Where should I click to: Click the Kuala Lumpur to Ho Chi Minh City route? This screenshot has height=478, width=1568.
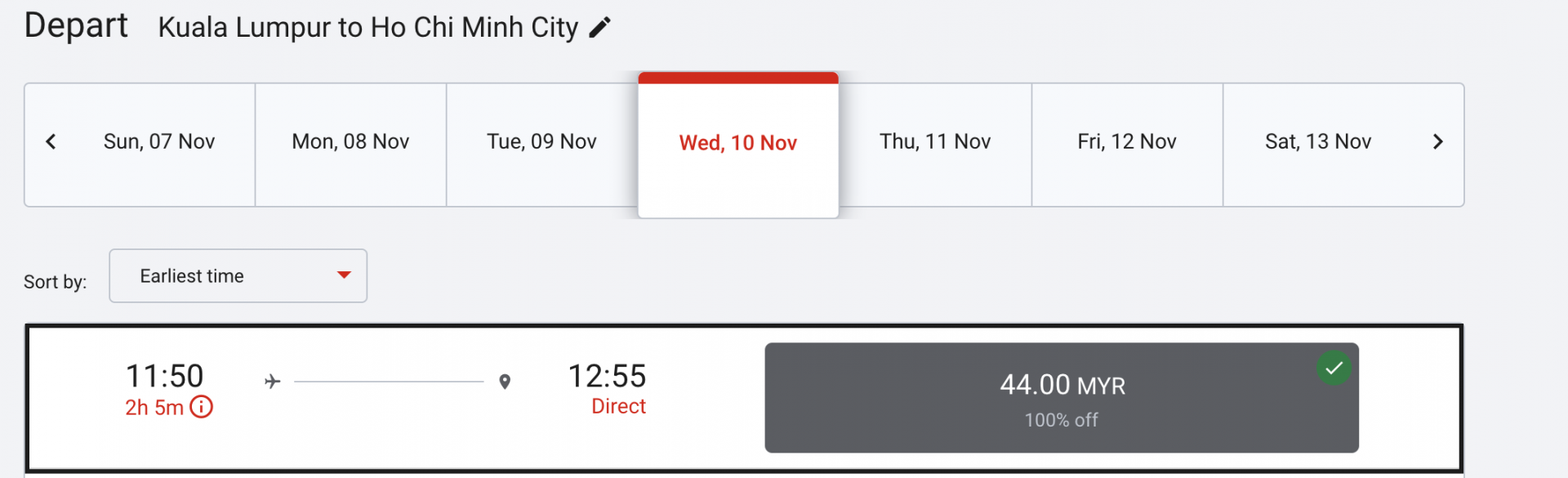[x=367, y=28]
